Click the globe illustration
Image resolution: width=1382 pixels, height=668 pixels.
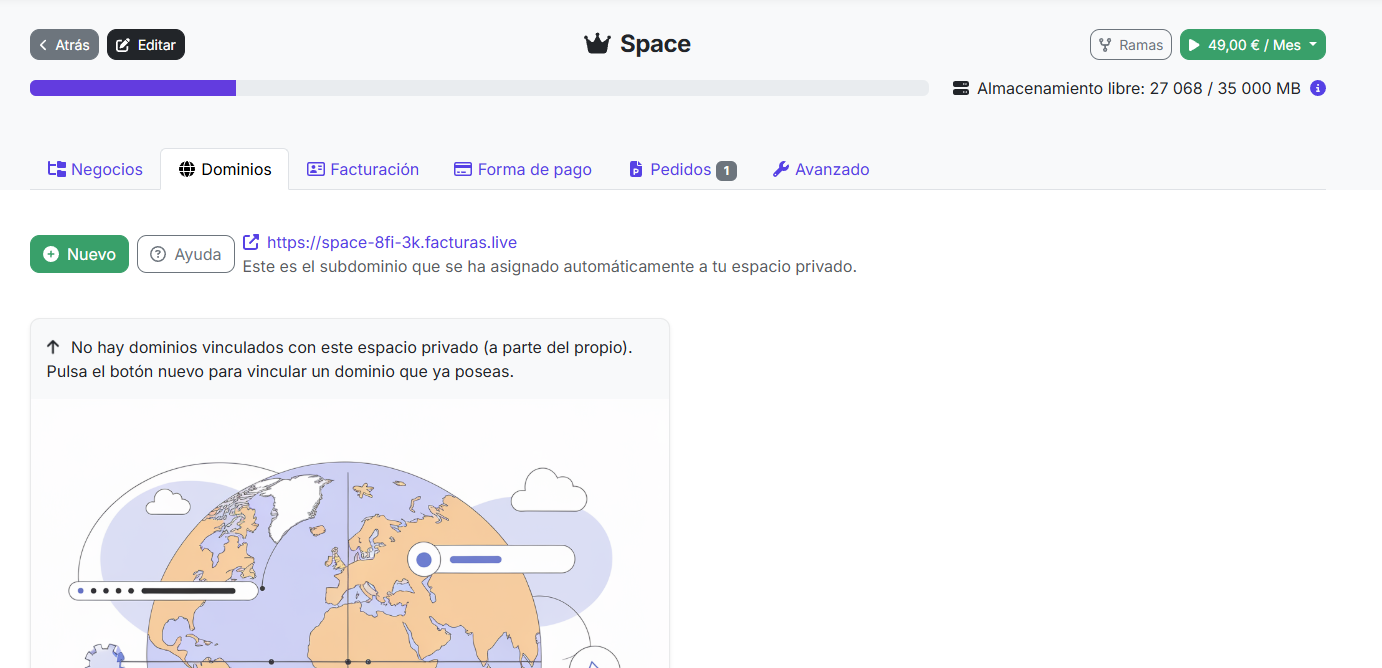click(346, 562)
